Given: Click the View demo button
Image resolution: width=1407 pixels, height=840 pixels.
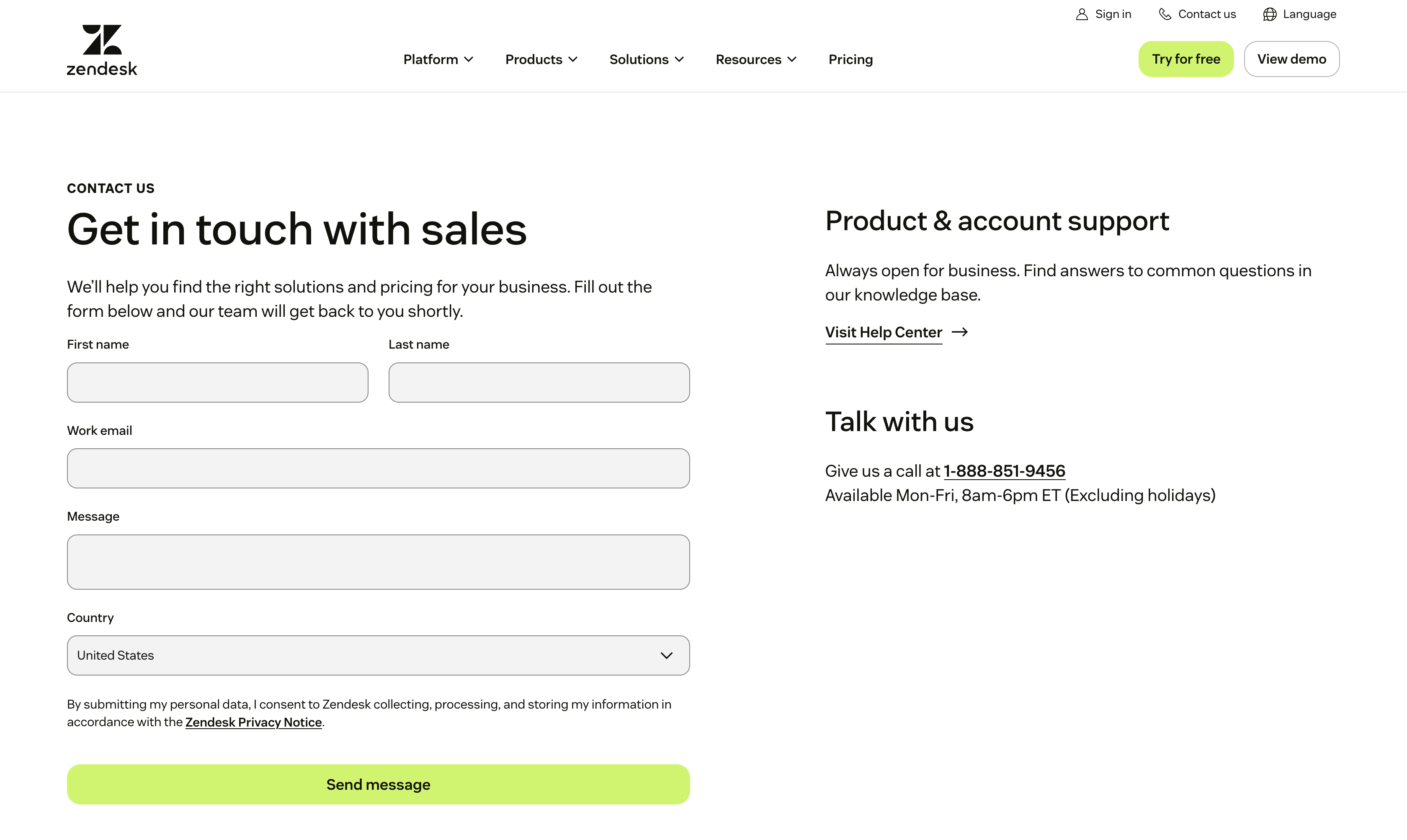Looking at the screenshot, I should click(1291, 59).
